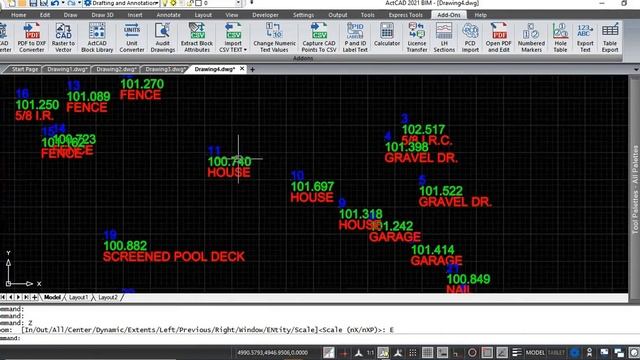Launch the Raster to Vector tool
Screen dimensions: 640x360
63,38
